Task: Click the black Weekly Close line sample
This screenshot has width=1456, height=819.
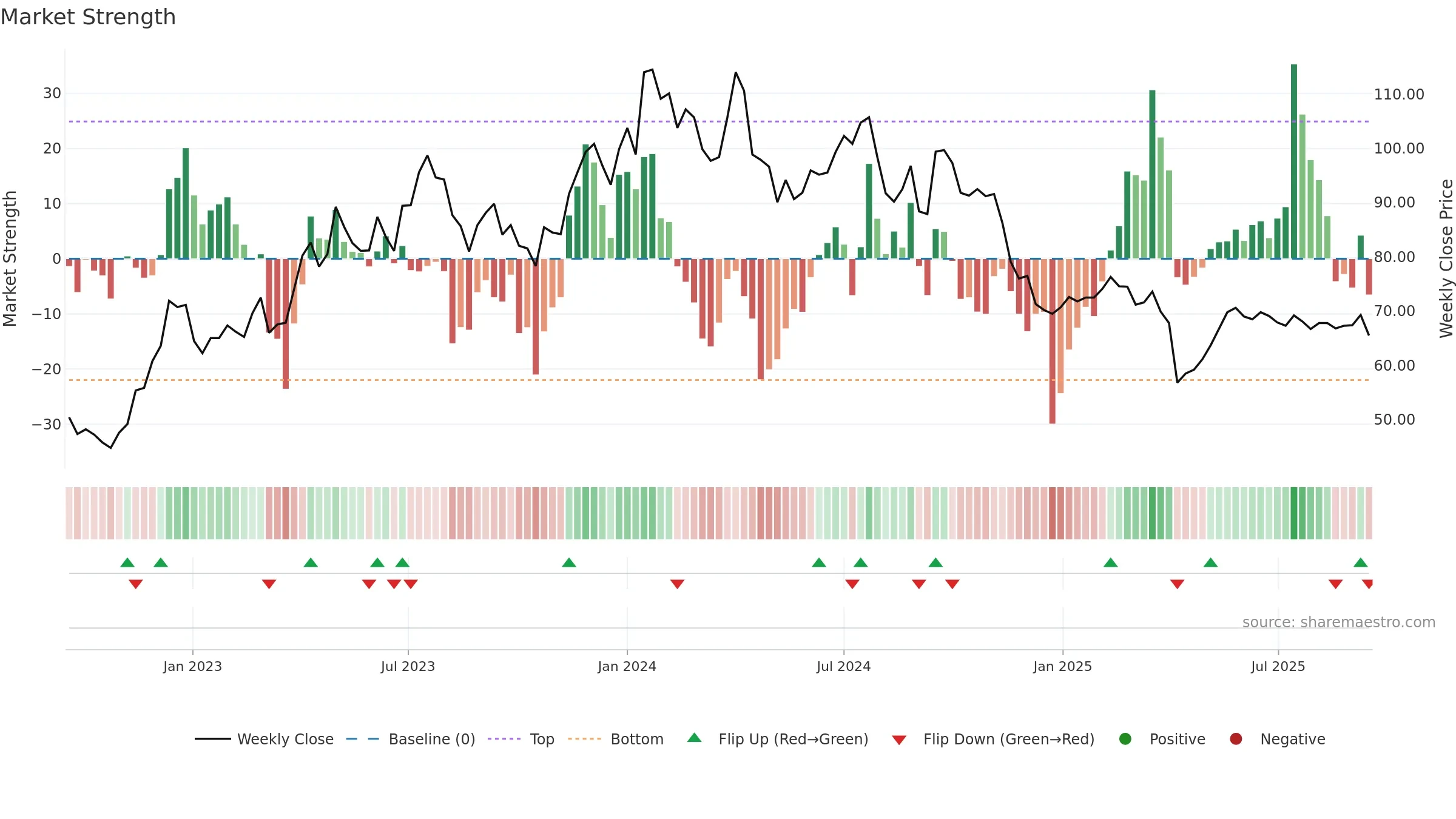Action: 213,739
